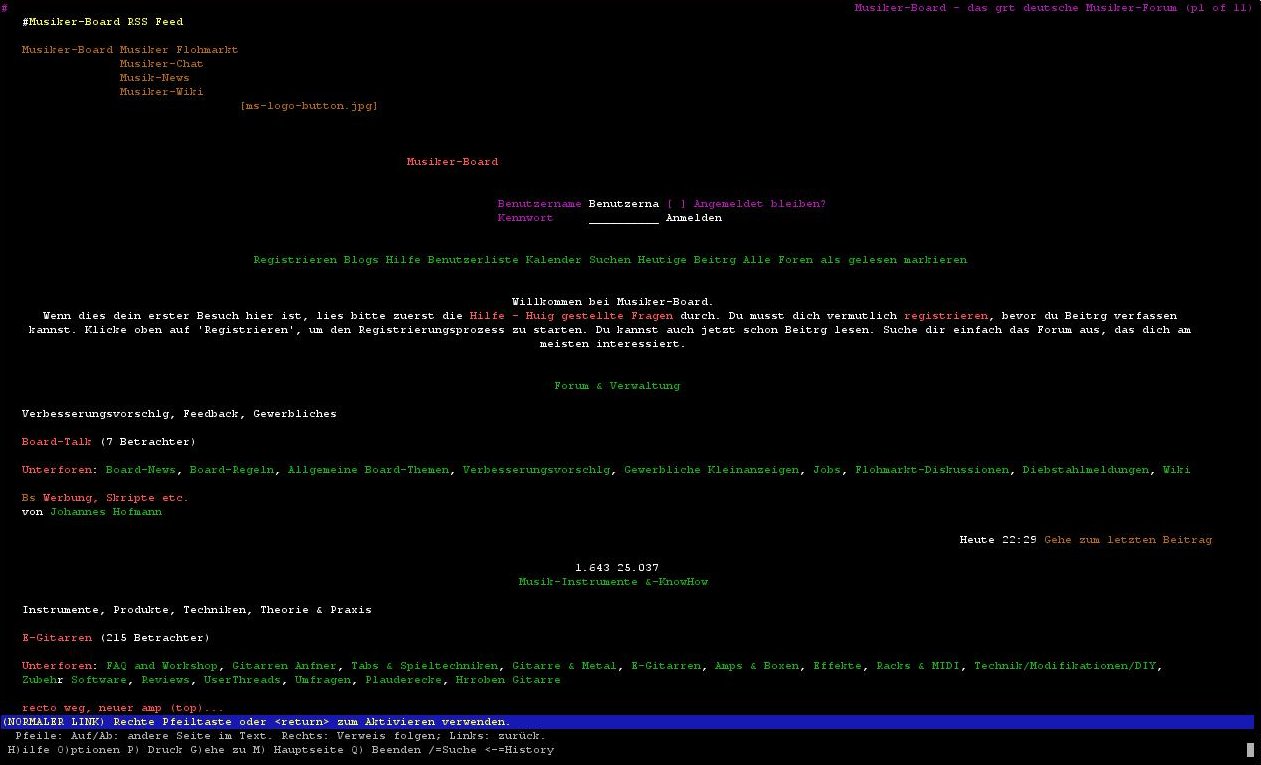Click Alle Foren als gelesen markieren
Image resolution: width=1261 pixels, height=765 pixels.
855,260
